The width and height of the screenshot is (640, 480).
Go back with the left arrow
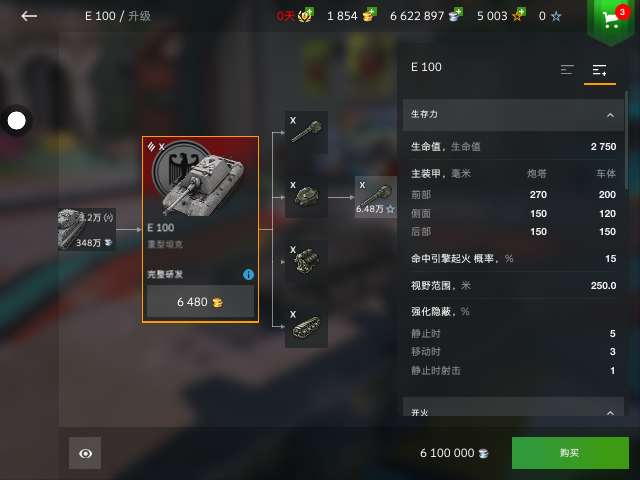[x=29, y=16]
